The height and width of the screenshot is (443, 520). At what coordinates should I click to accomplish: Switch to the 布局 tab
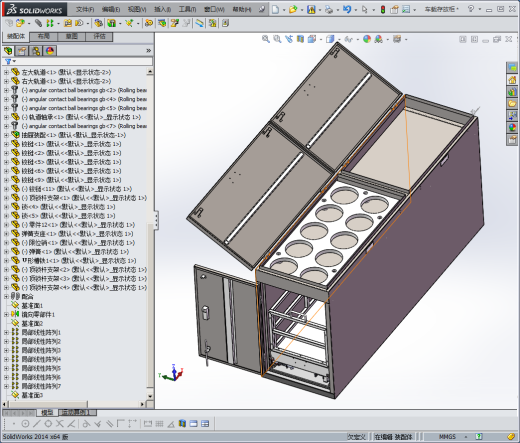click(x=44, y=36)
